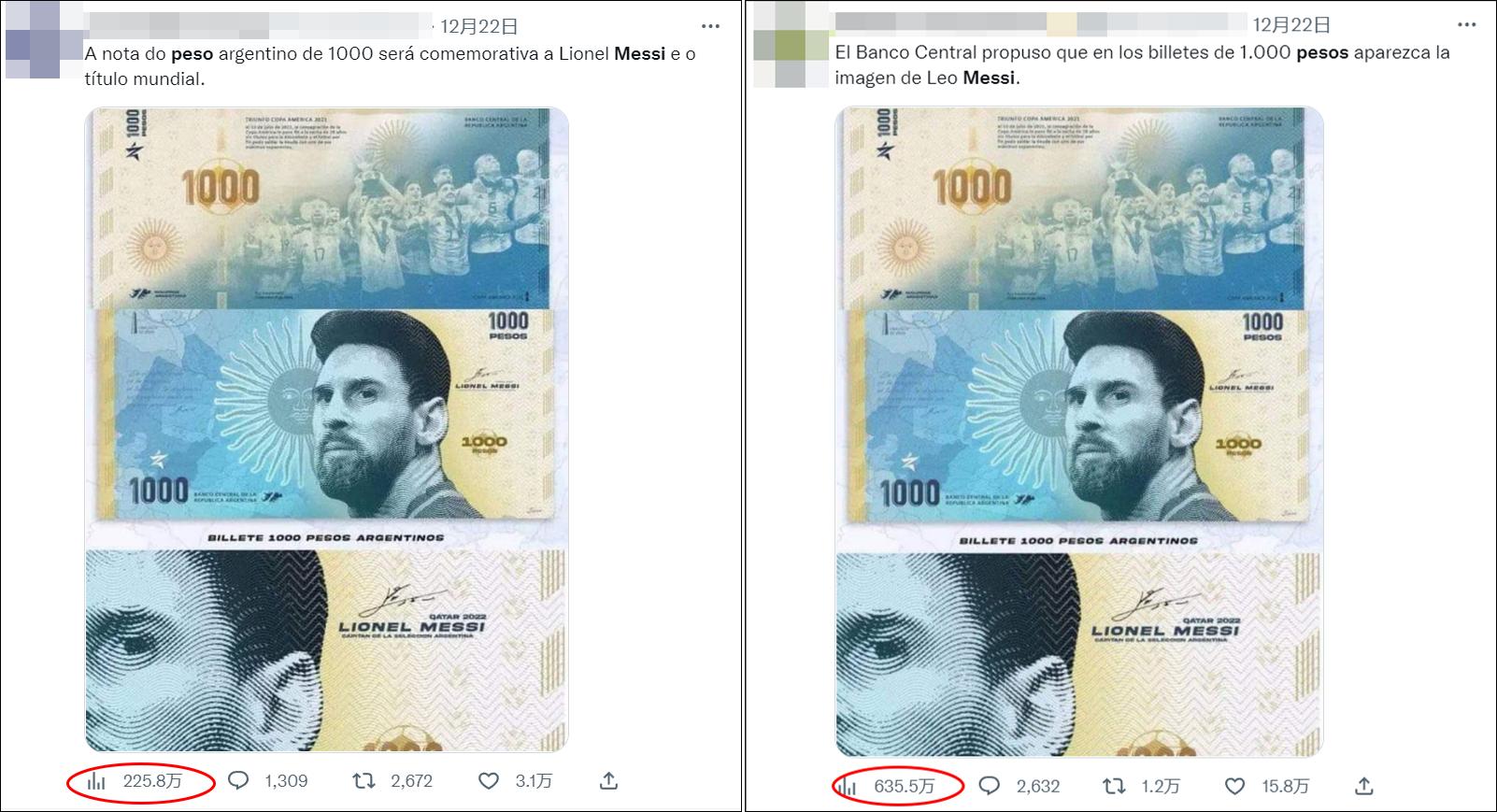Screen dimensions: 1497x812
Task: Click the left tweet author's blurred username
Action: 257,25
